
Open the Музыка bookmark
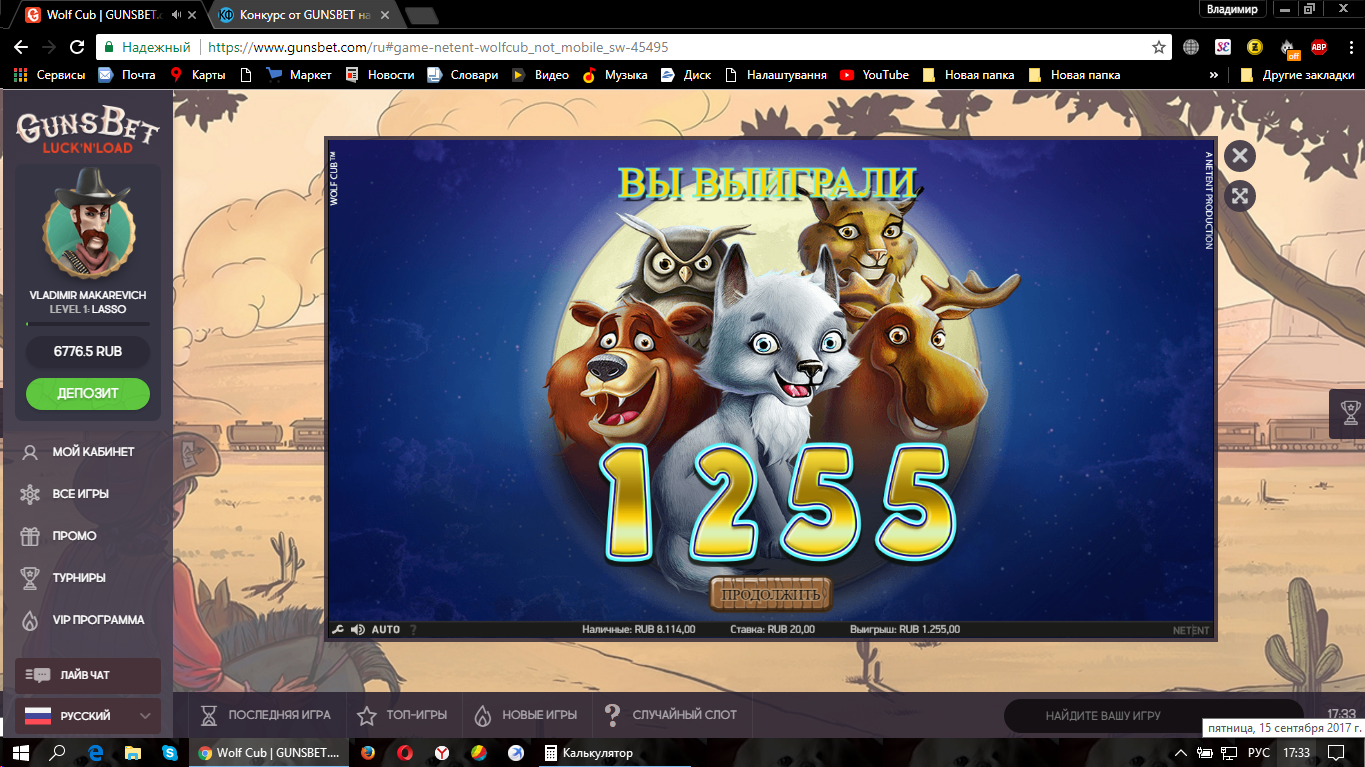614,75
